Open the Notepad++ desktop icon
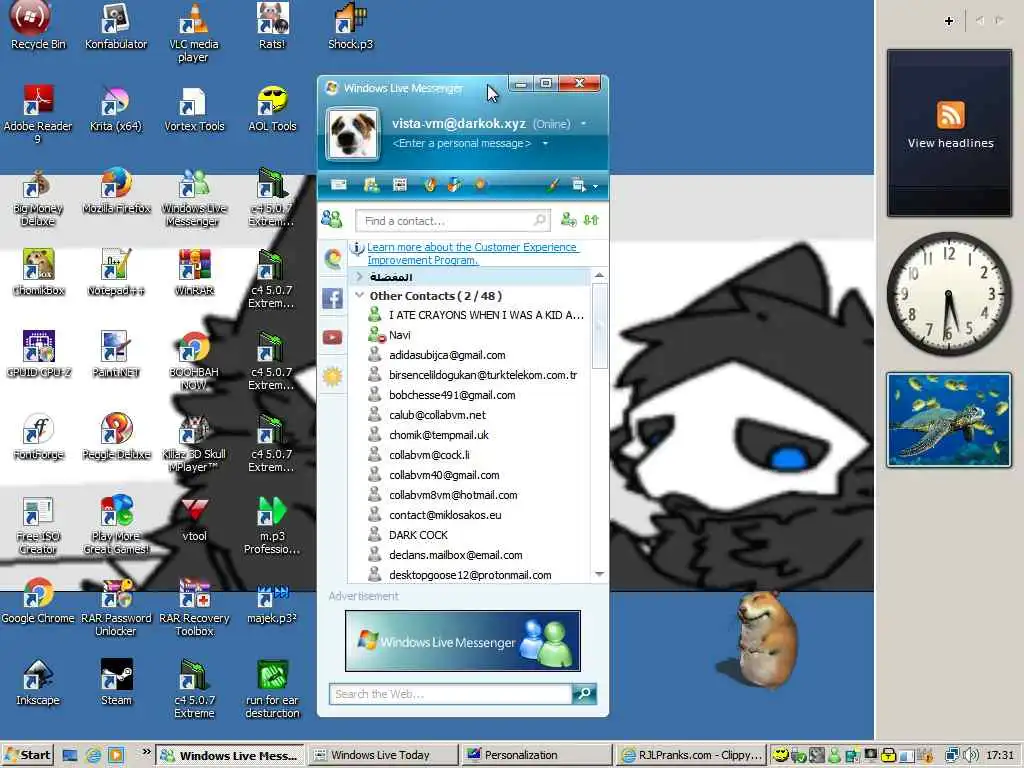 116,272
